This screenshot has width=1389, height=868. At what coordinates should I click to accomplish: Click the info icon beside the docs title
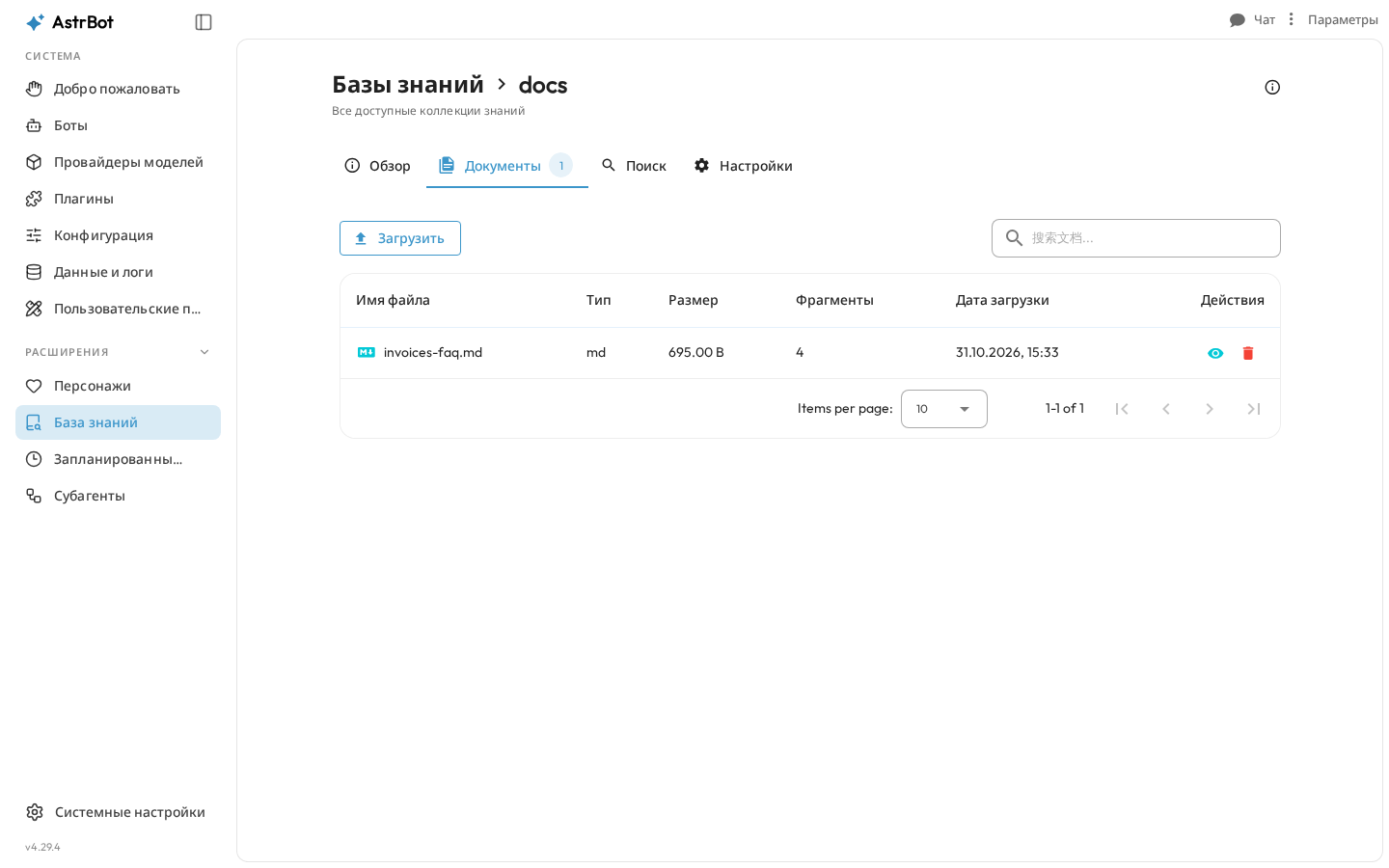click(1272, 87)
